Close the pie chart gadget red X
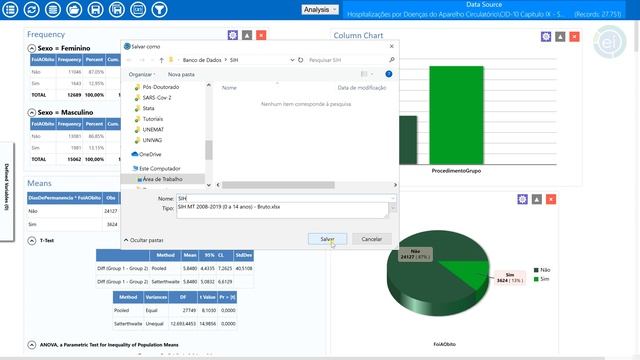Viewport: 640px width, 360px height. click(551, 199)
